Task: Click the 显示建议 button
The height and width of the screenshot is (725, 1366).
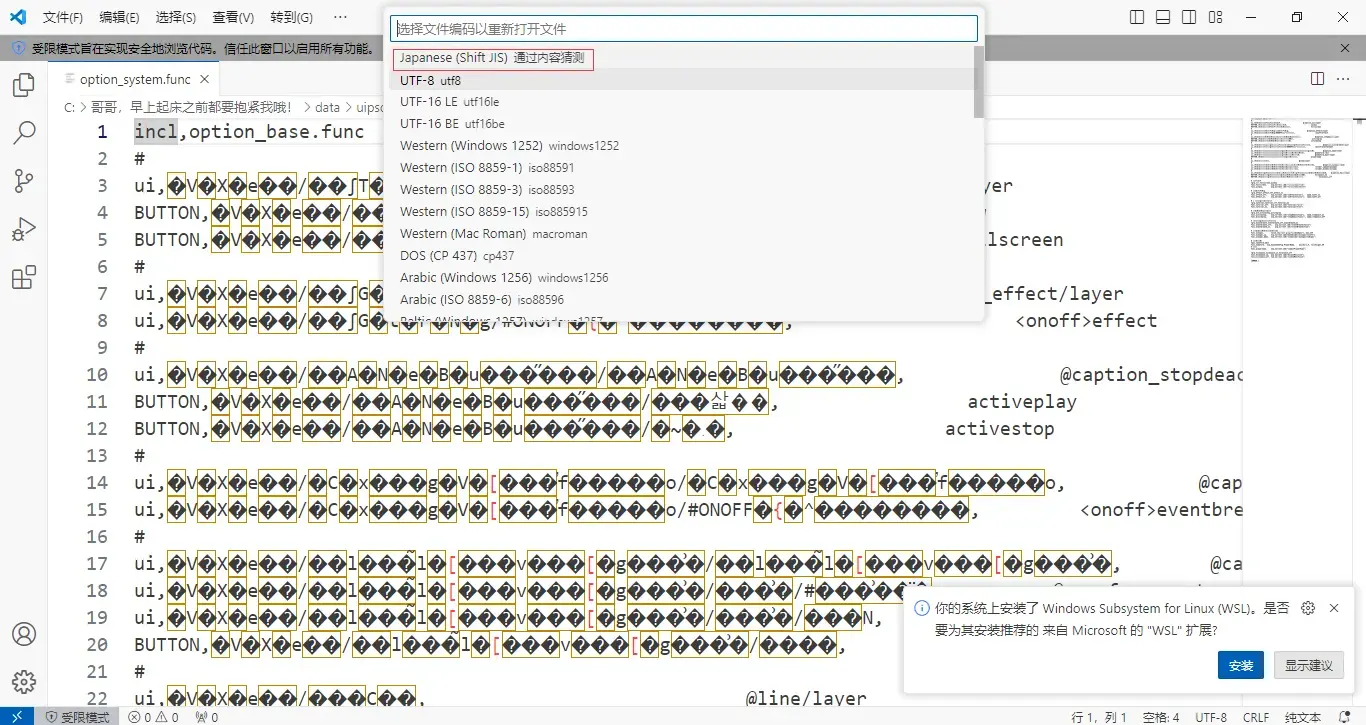Action: coord(1309,665)
